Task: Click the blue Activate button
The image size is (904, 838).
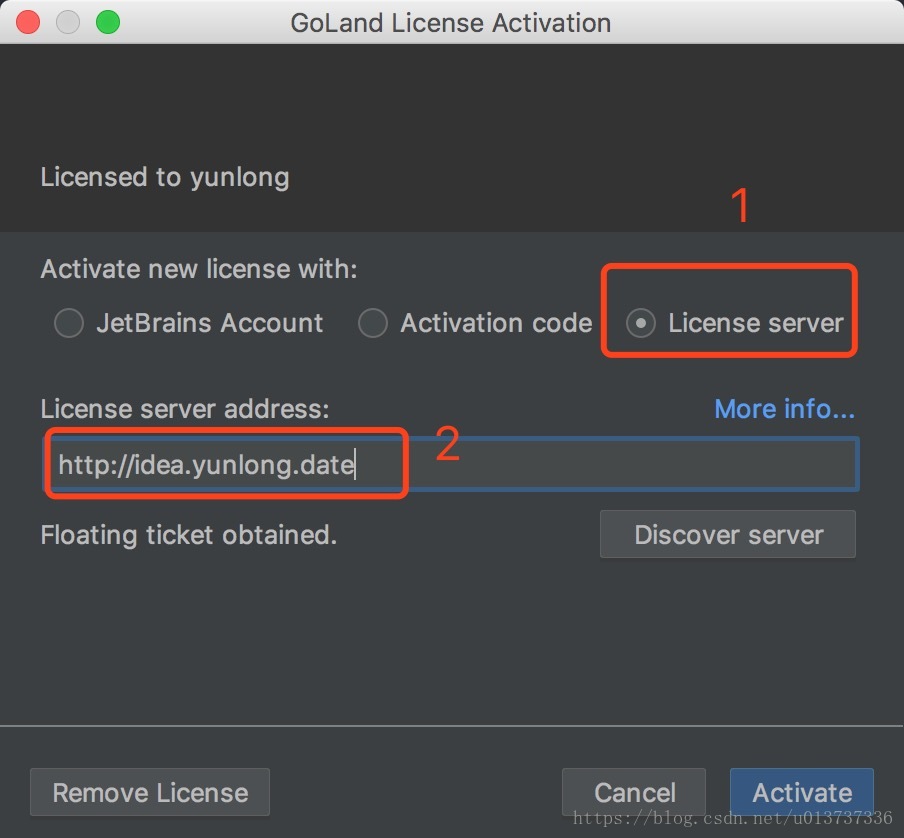Action: pyautogui.click(x=802, y=792)
